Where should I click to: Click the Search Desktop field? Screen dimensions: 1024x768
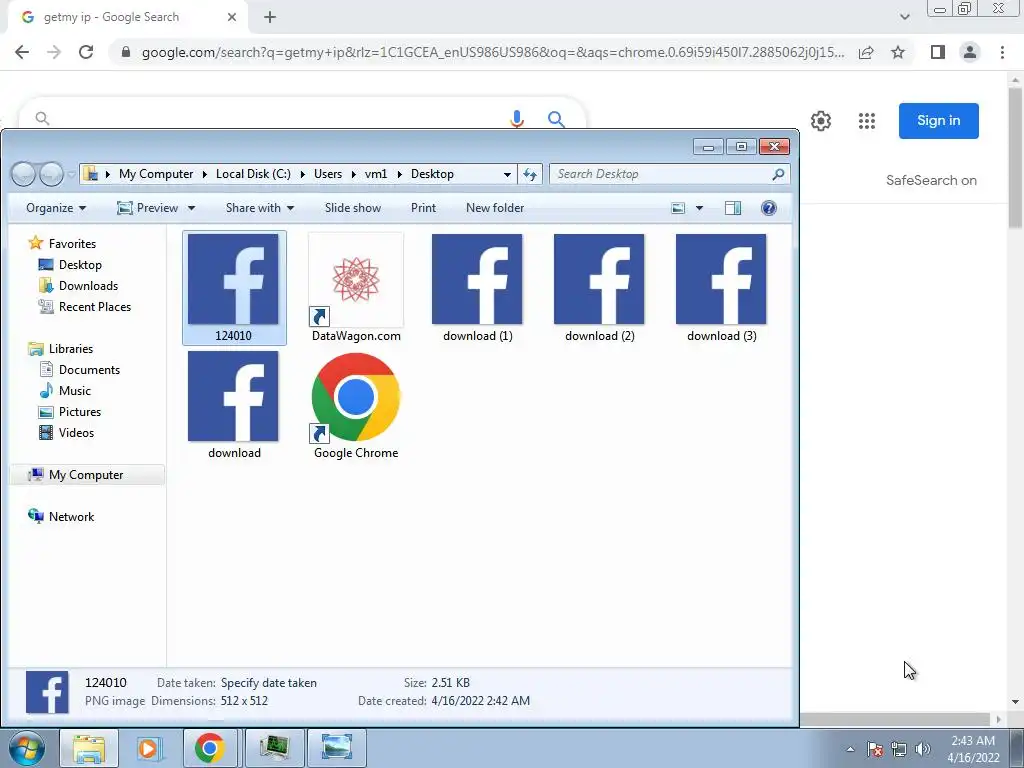(660, 174)
